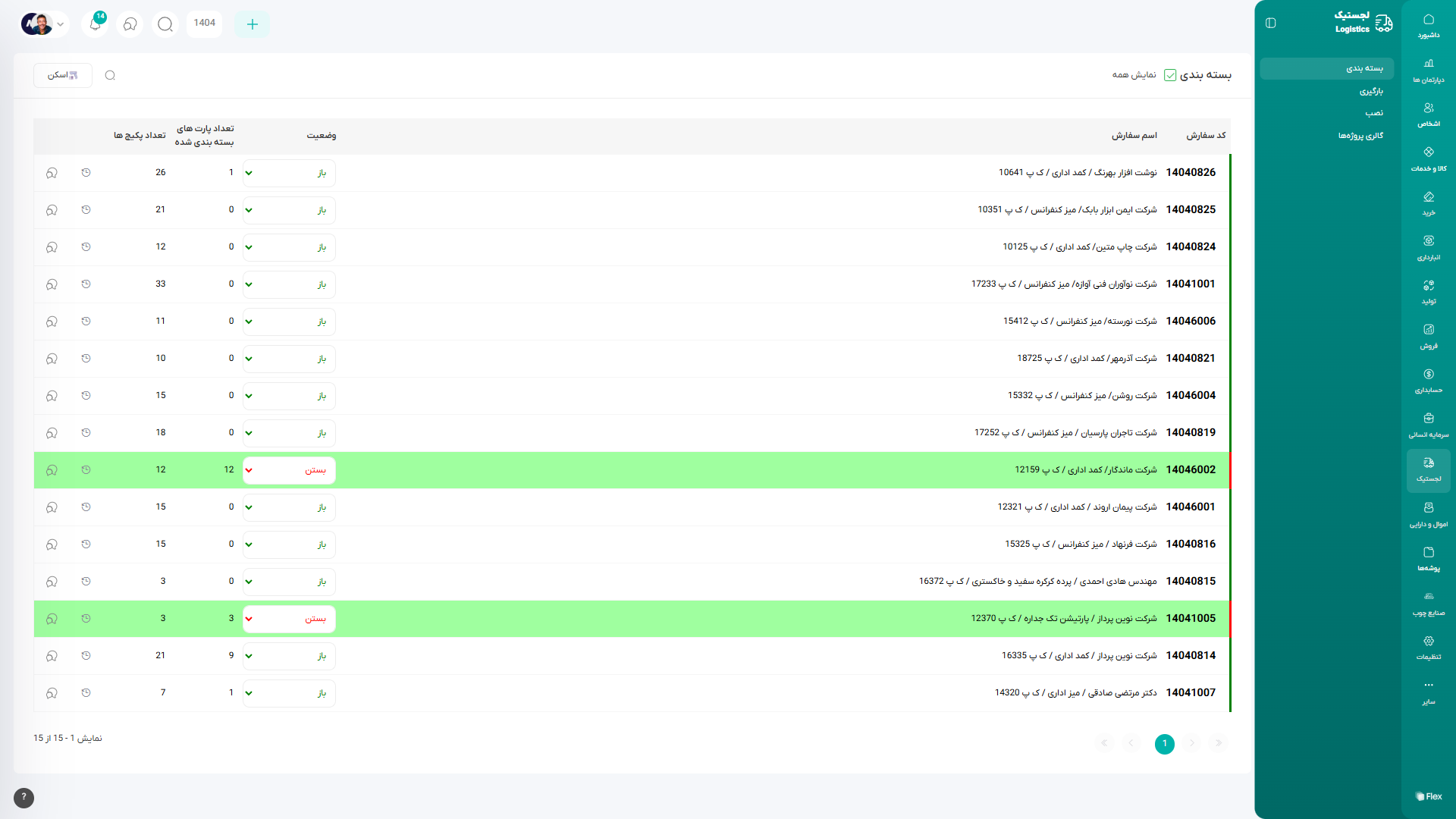Open status dropdown for order 14046002
Image resolution: width=1456 pixels, height=819 pixels.
click(289, 470)
